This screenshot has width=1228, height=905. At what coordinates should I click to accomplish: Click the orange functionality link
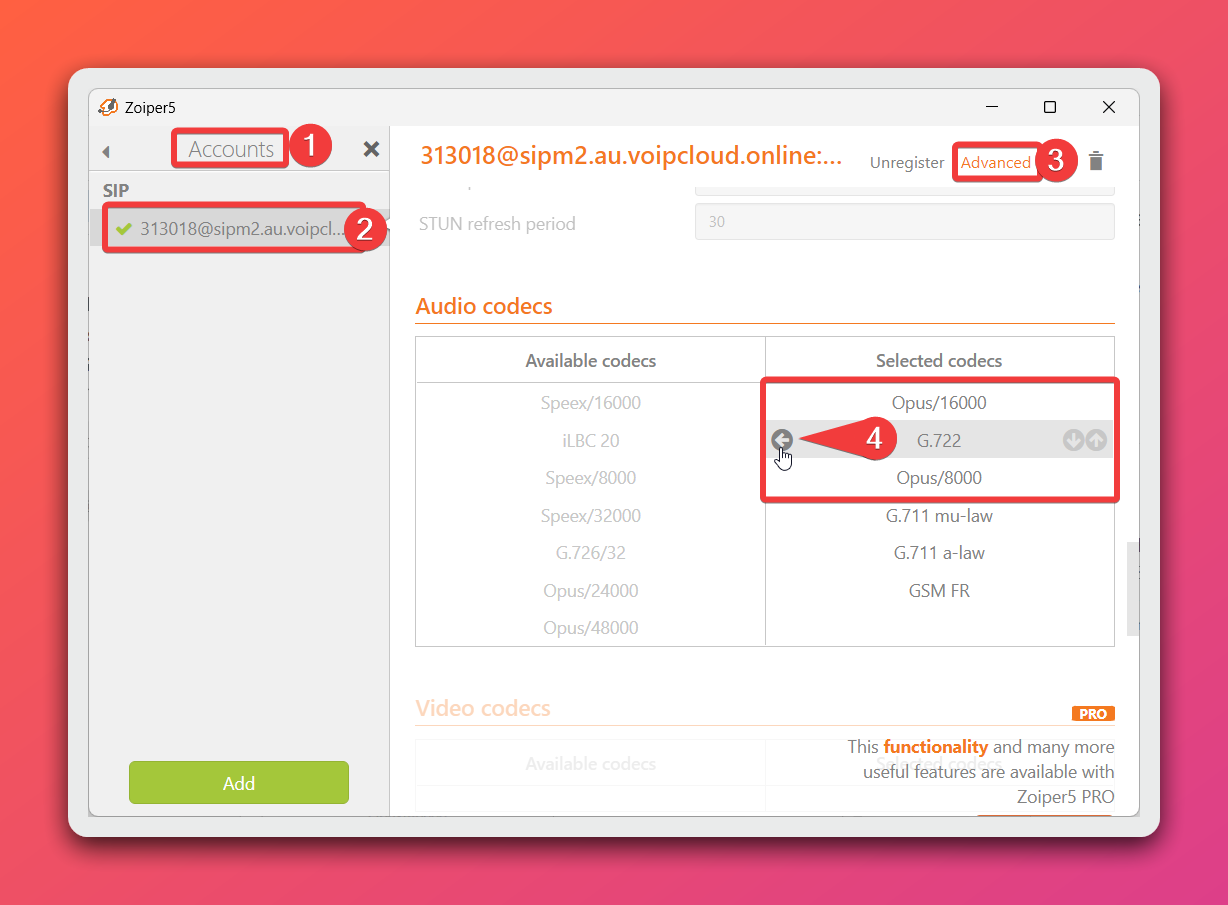pos(935,747)
